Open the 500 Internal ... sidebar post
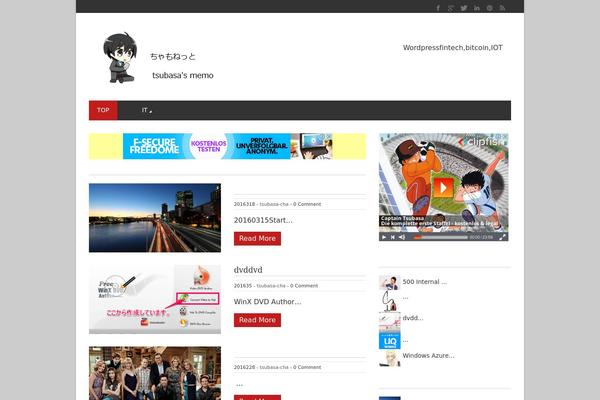The height and width of the screenshot is (400, 600). (424, 282)
